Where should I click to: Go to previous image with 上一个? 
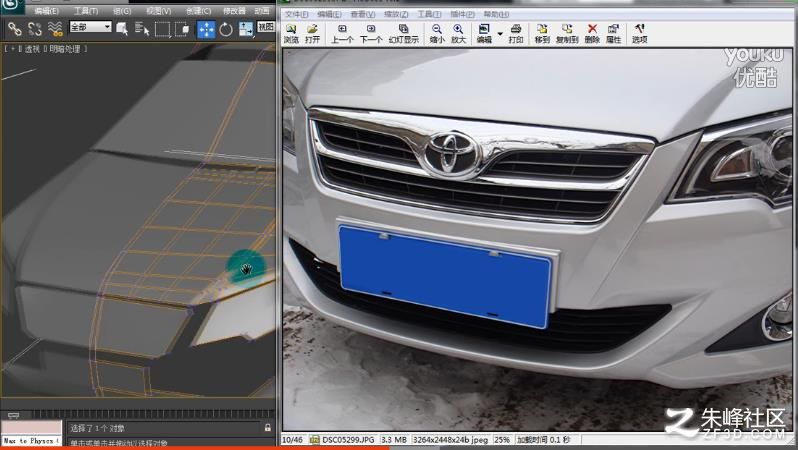pyautogui.click(x=343, y=34)
